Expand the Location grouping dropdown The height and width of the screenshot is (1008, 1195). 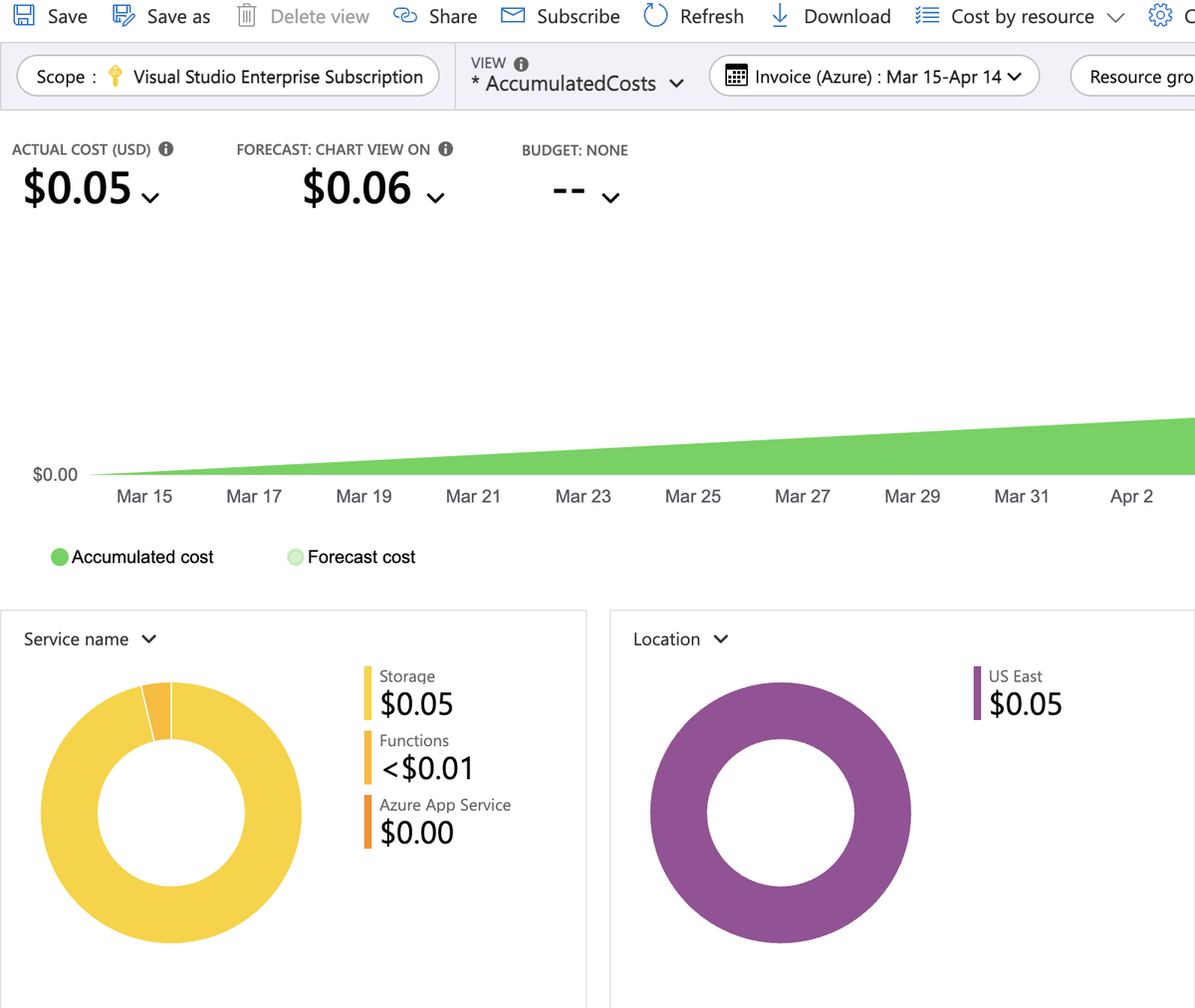pos(681,639)
